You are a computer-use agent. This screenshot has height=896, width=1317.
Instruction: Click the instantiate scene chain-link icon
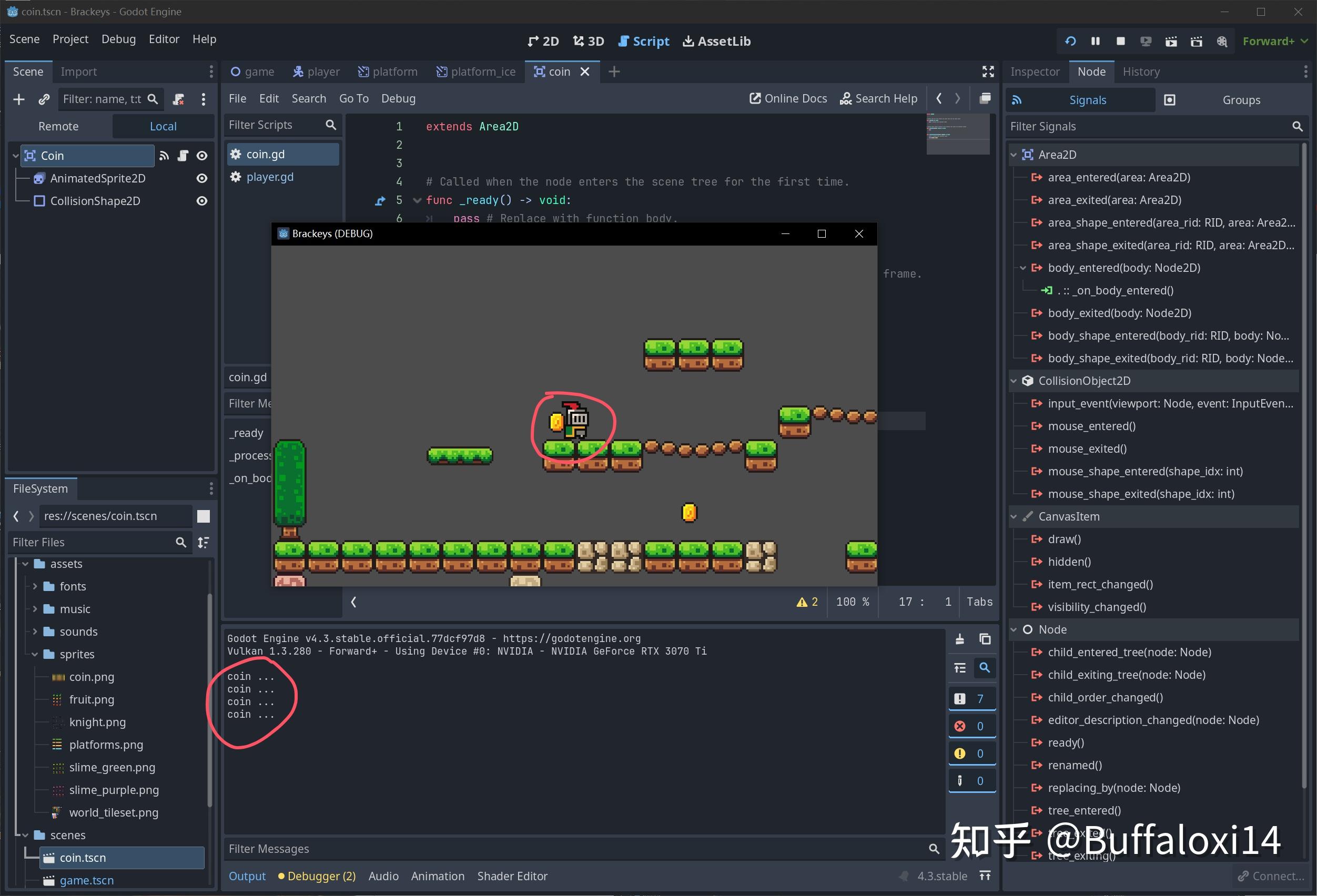(44, 100)
